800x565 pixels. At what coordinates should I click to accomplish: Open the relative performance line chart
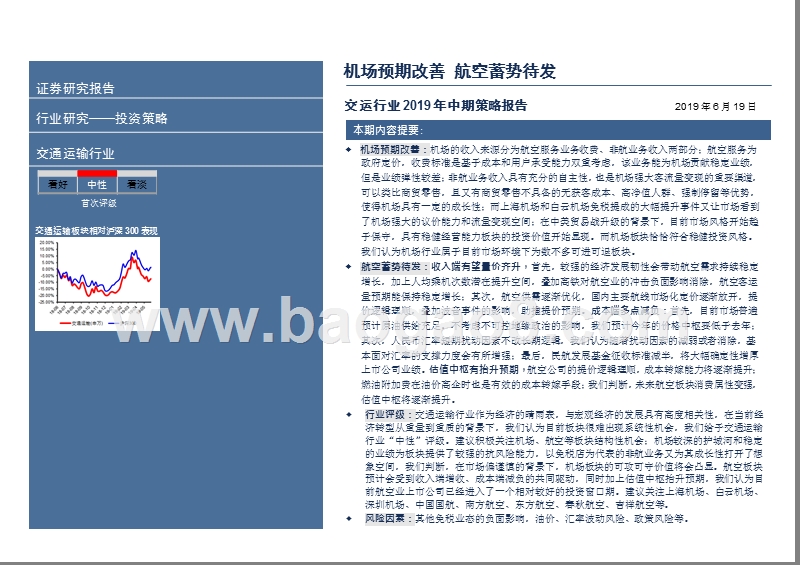point(97,284)
